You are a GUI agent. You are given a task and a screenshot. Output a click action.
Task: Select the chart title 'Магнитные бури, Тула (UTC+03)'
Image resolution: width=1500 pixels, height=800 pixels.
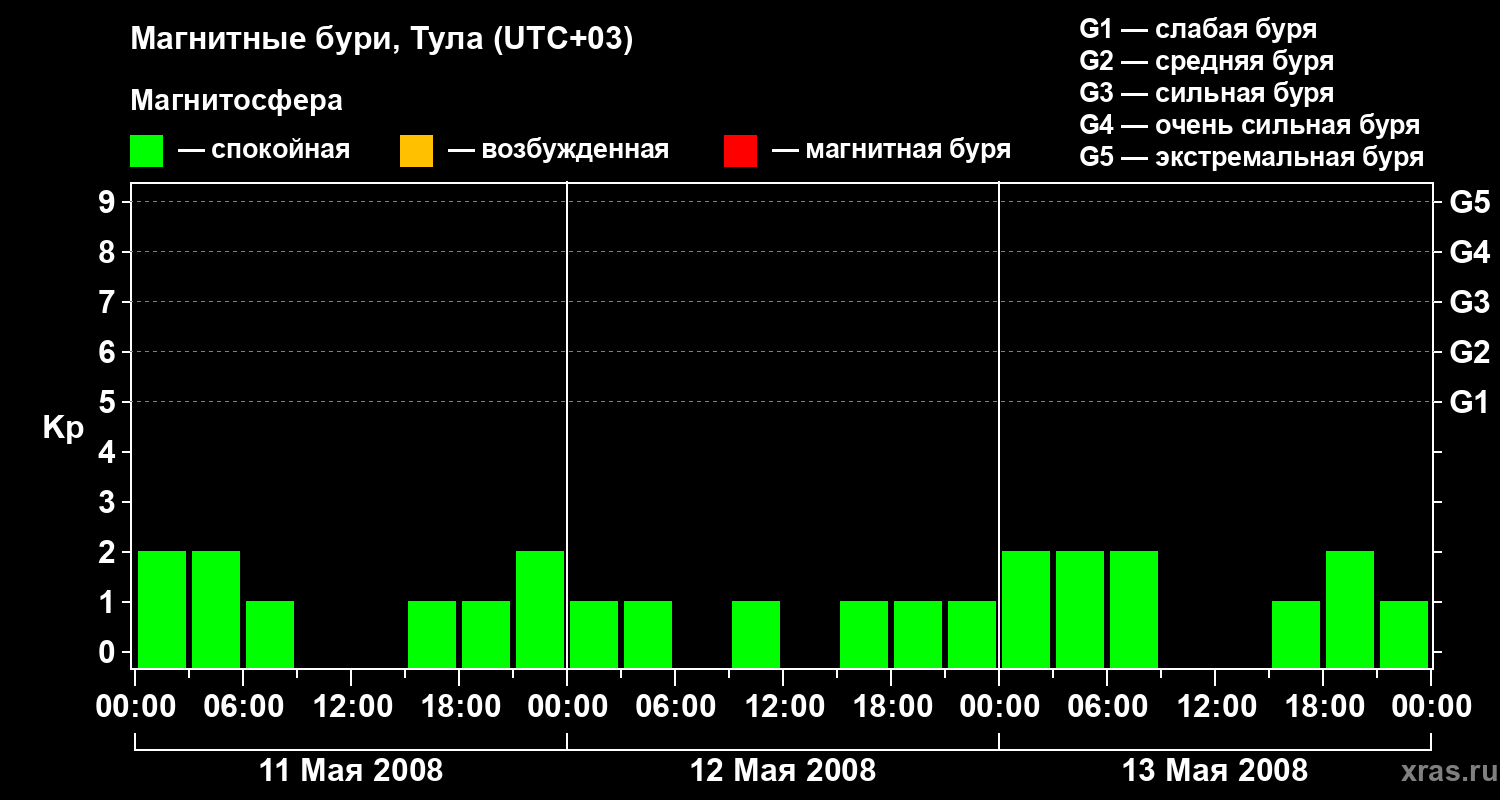[382, 40]
